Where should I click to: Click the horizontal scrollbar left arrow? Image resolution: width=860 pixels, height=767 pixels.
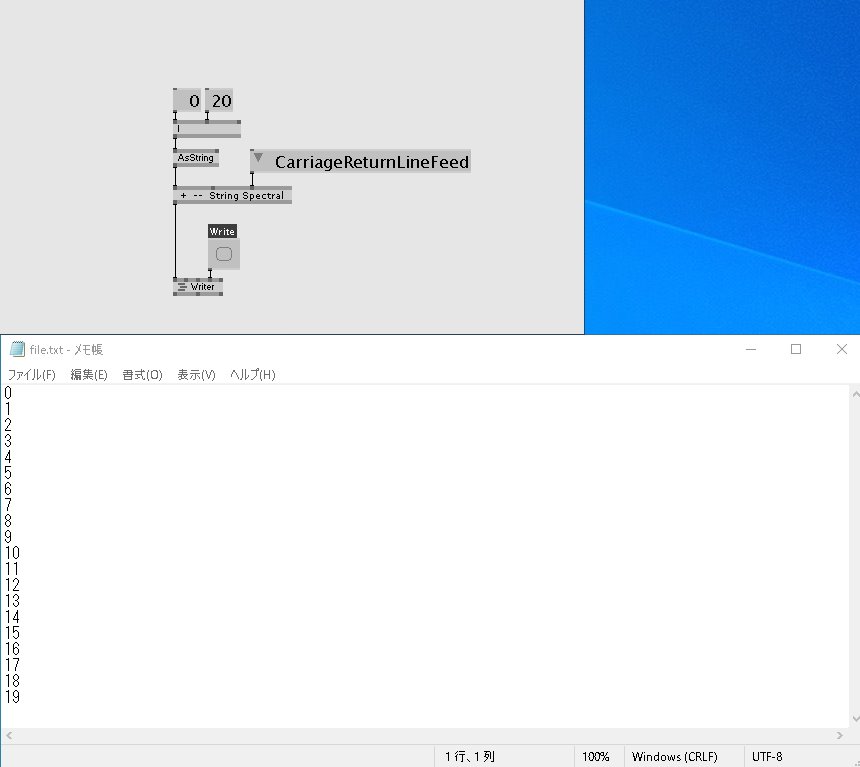coord(9,735)
